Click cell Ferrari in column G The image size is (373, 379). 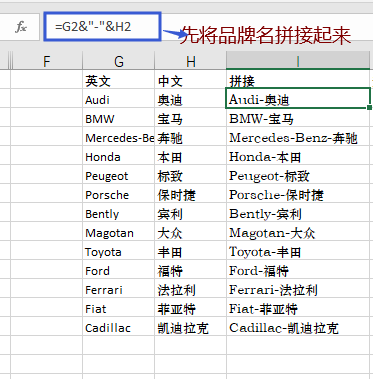119,289
